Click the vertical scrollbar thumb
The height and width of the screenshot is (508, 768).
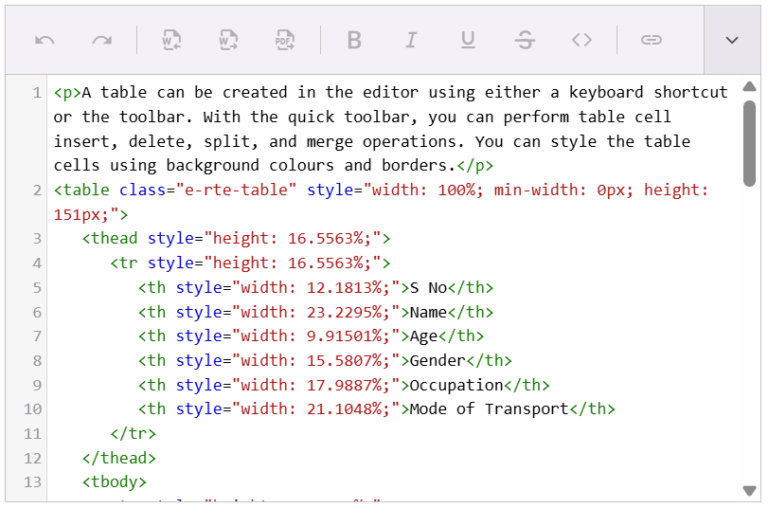click(749, 142)
